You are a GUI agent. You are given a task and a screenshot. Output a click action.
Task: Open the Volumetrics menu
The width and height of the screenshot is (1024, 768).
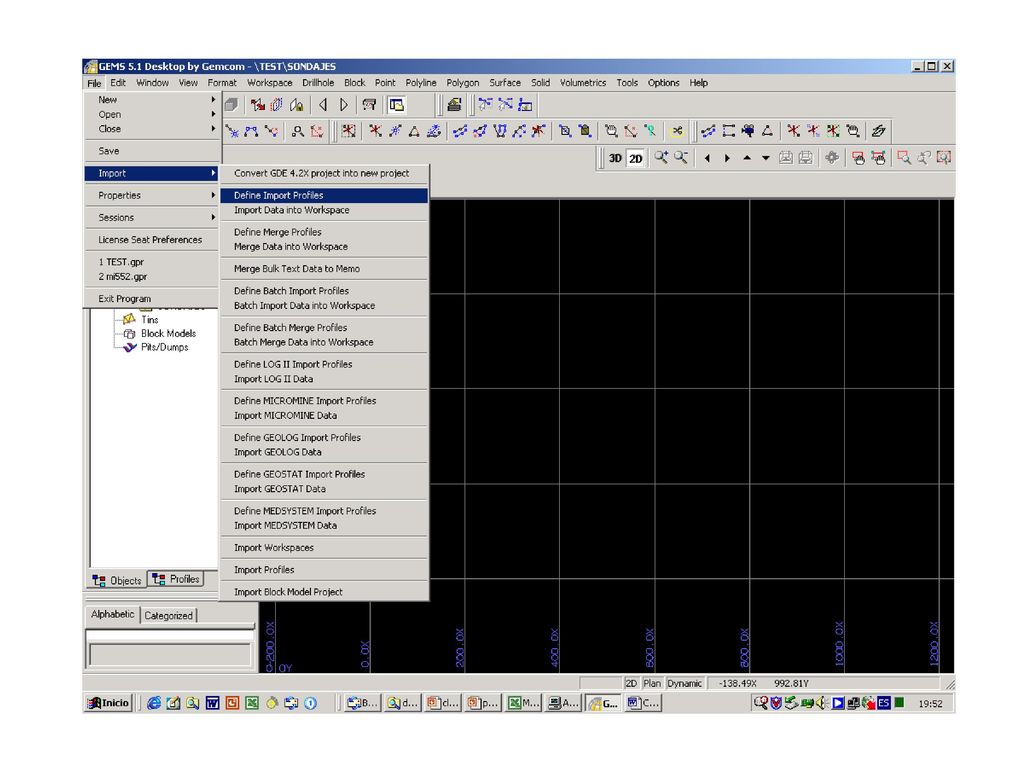click(x=583, y=83)
